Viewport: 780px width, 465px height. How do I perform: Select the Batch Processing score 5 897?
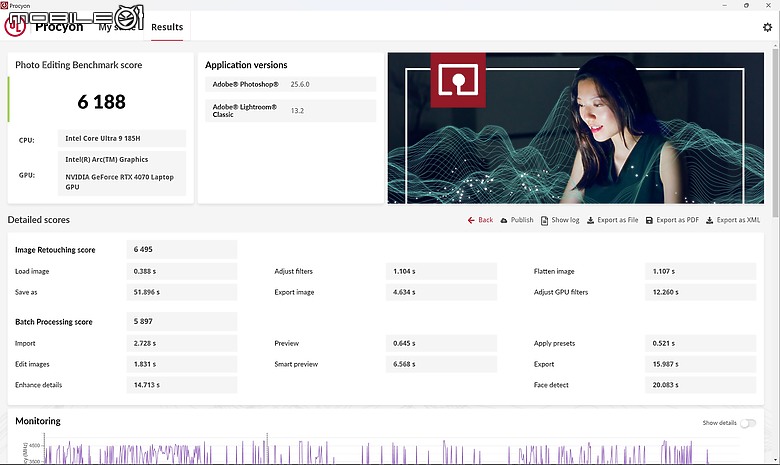click(143, 321)
